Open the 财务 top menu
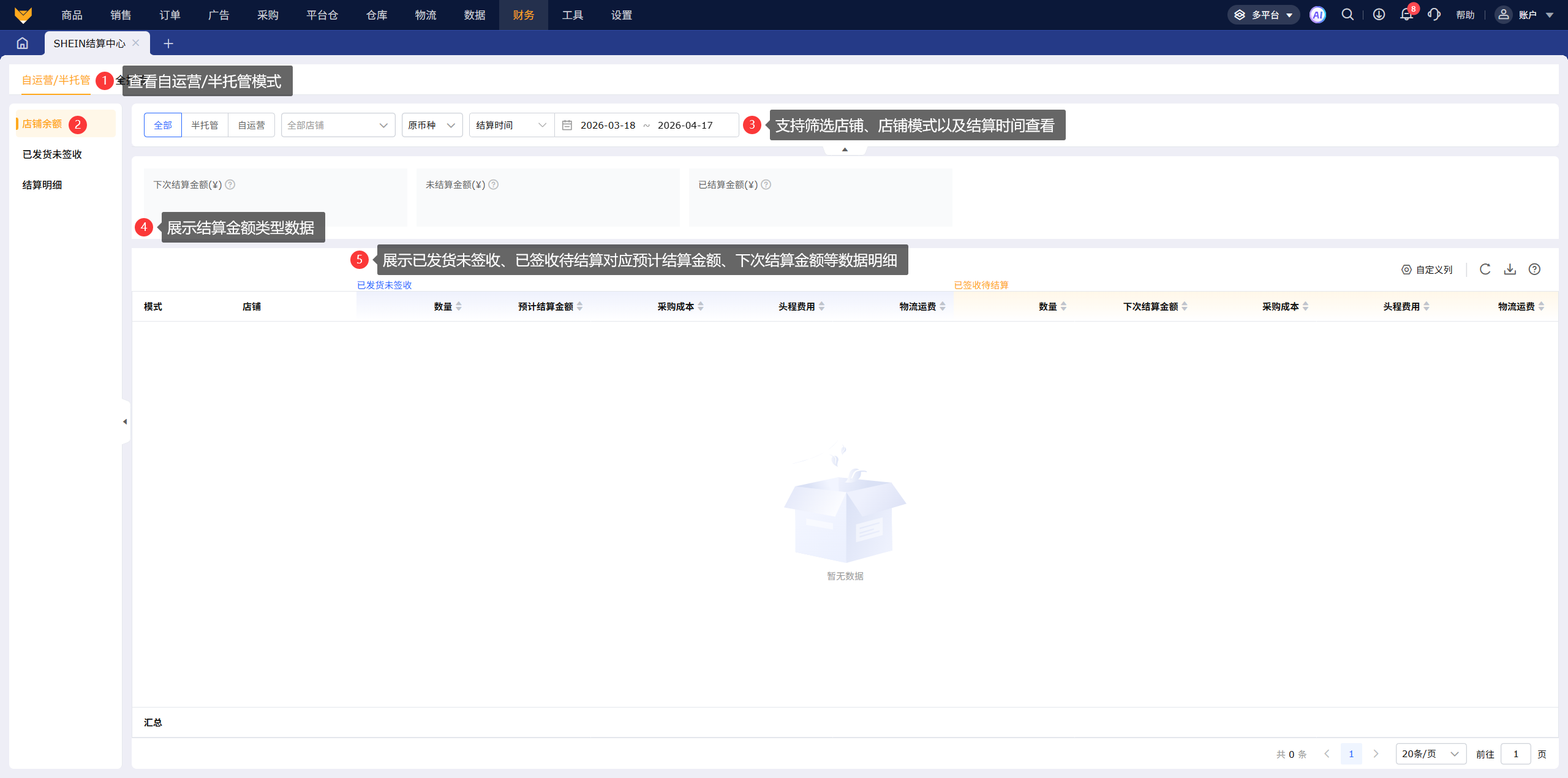The height and width of the screenshot is (778, 1568). click(x=523, y=15)
